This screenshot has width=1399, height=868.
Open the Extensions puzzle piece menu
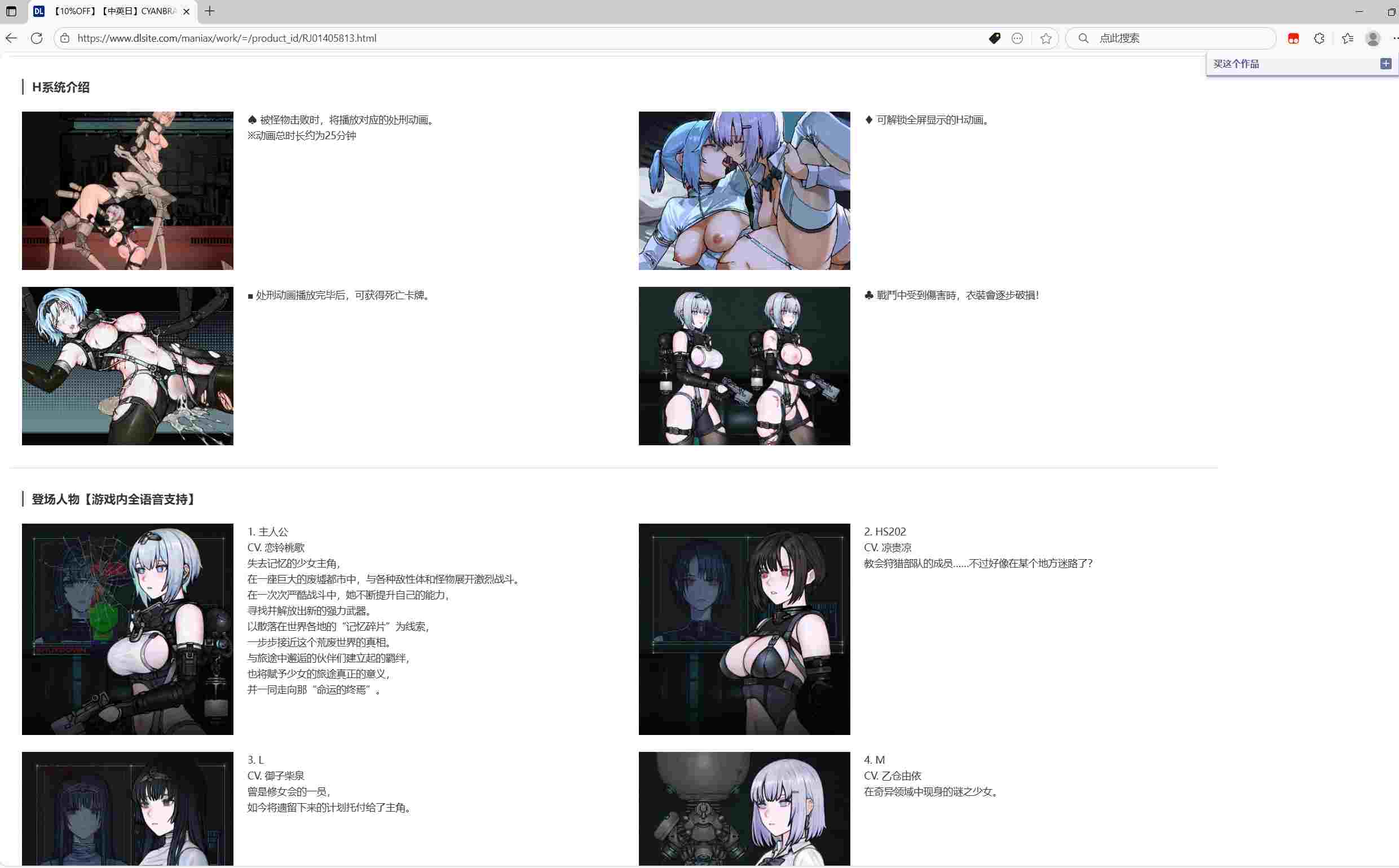tap(1319, 38)
